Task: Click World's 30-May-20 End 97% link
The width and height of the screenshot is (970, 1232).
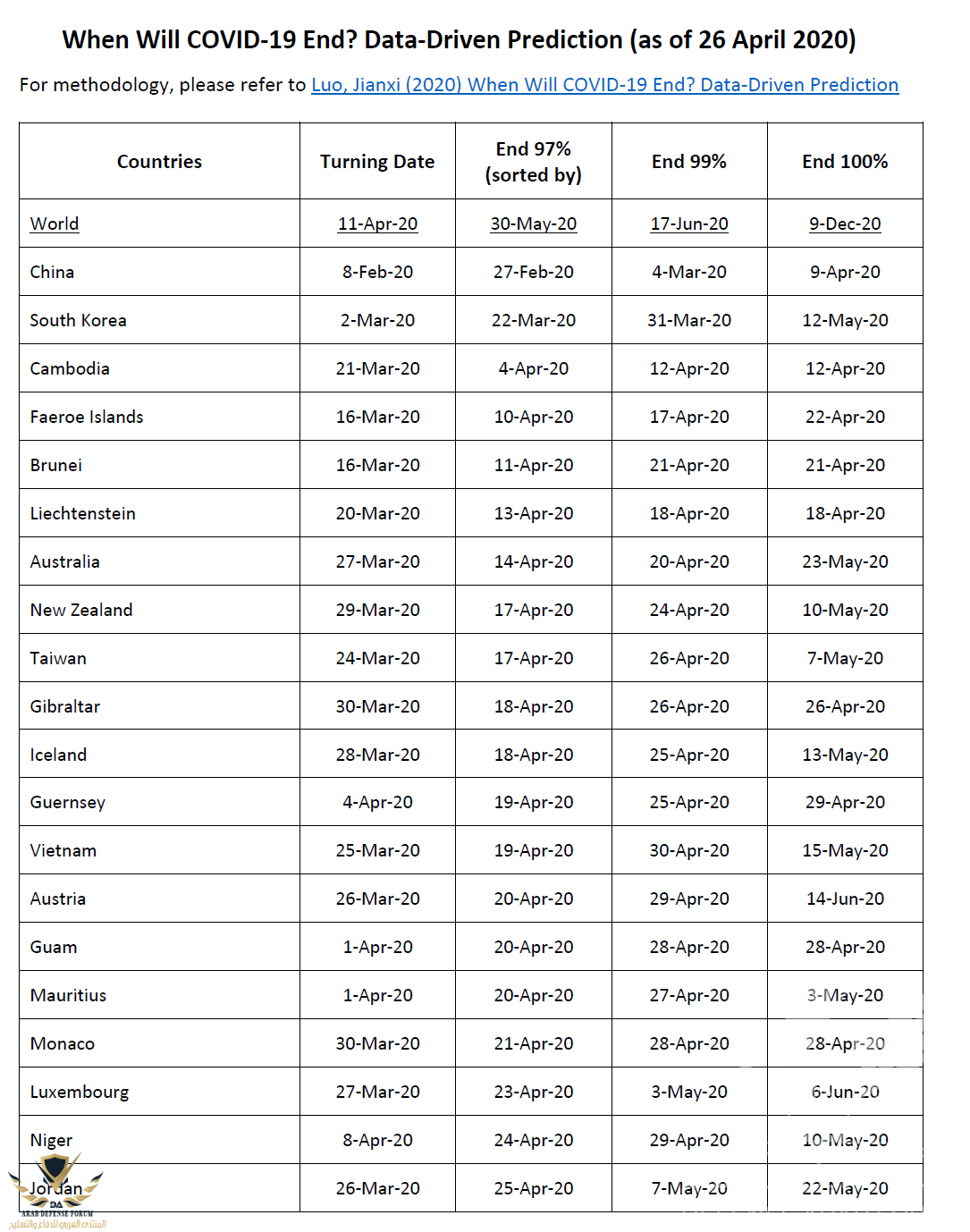Action: click(x=533, y=224)
